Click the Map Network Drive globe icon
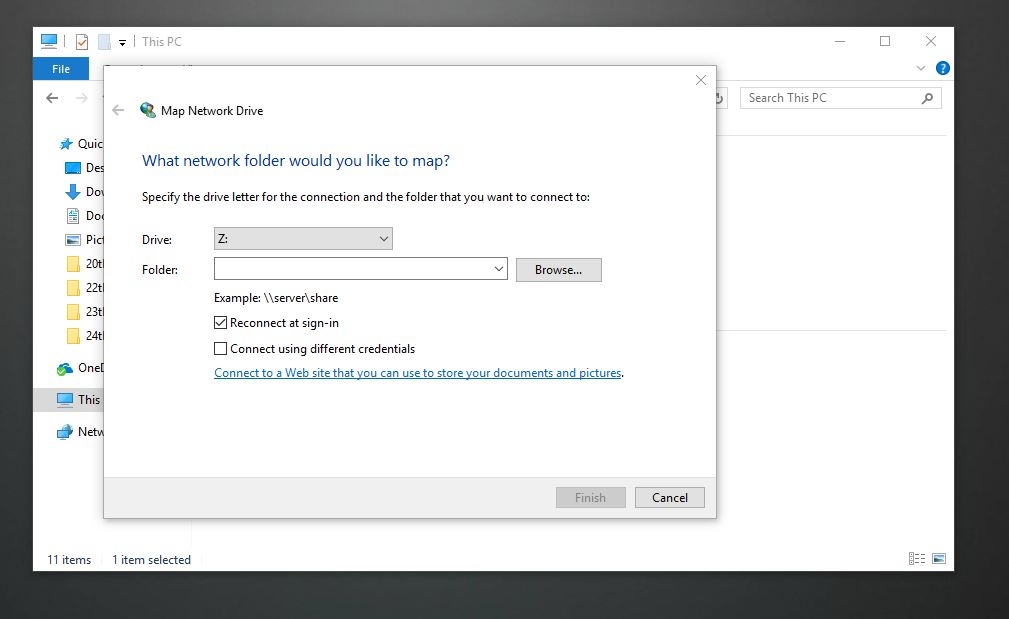This screenshot has height=619, width=1009. (x=147, y=110)
